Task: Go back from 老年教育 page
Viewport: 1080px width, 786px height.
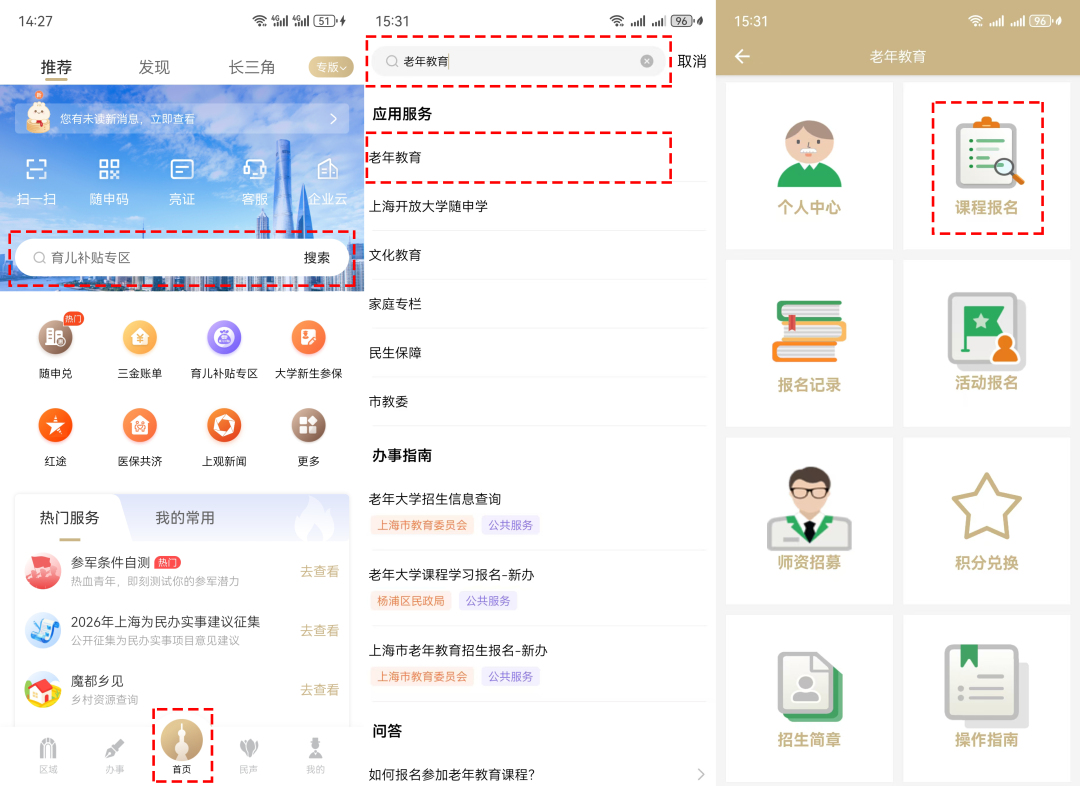Action: pos(742,57)
